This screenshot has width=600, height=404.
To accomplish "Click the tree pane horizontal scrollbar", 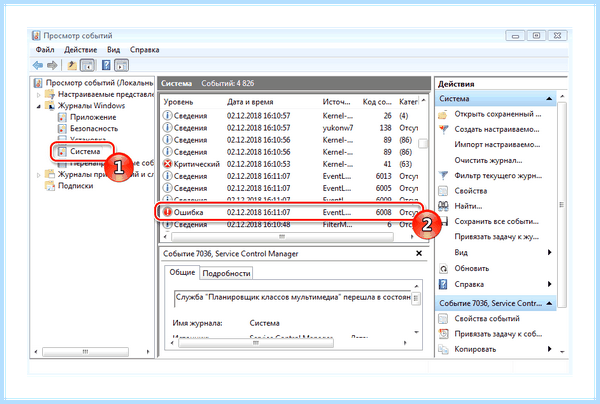I will pos(85,352).
